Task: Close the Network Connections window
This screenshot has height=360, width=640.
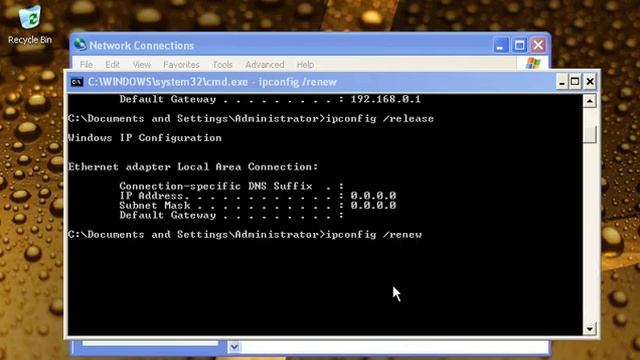Action: 538,45
